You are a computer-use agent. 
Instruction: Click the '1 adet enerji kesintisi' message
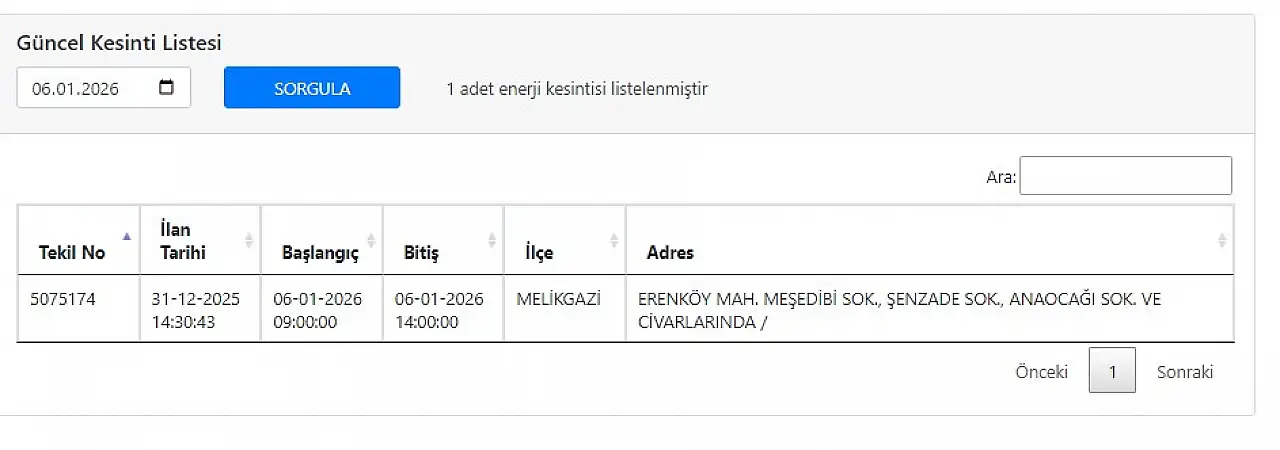tap(577, 89)
